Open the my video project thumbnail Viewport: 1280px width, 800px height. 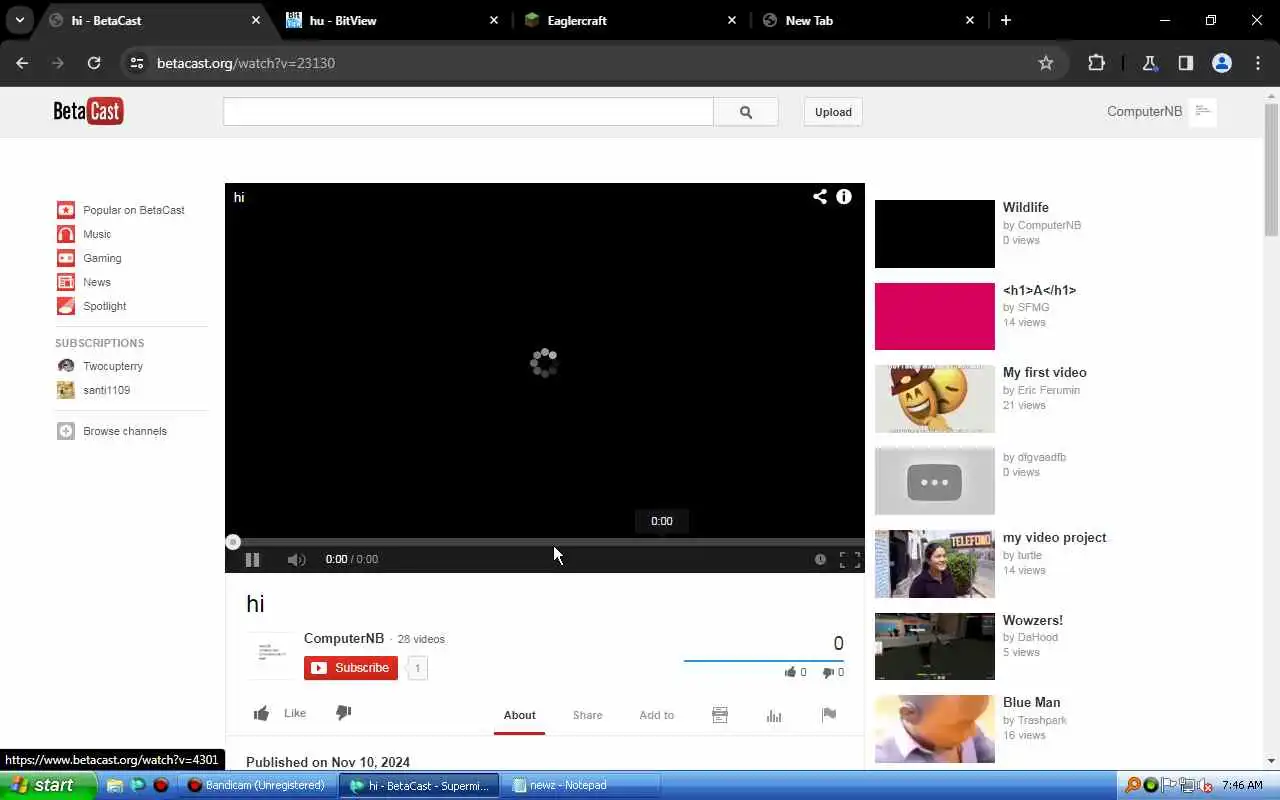pos(935,564)
